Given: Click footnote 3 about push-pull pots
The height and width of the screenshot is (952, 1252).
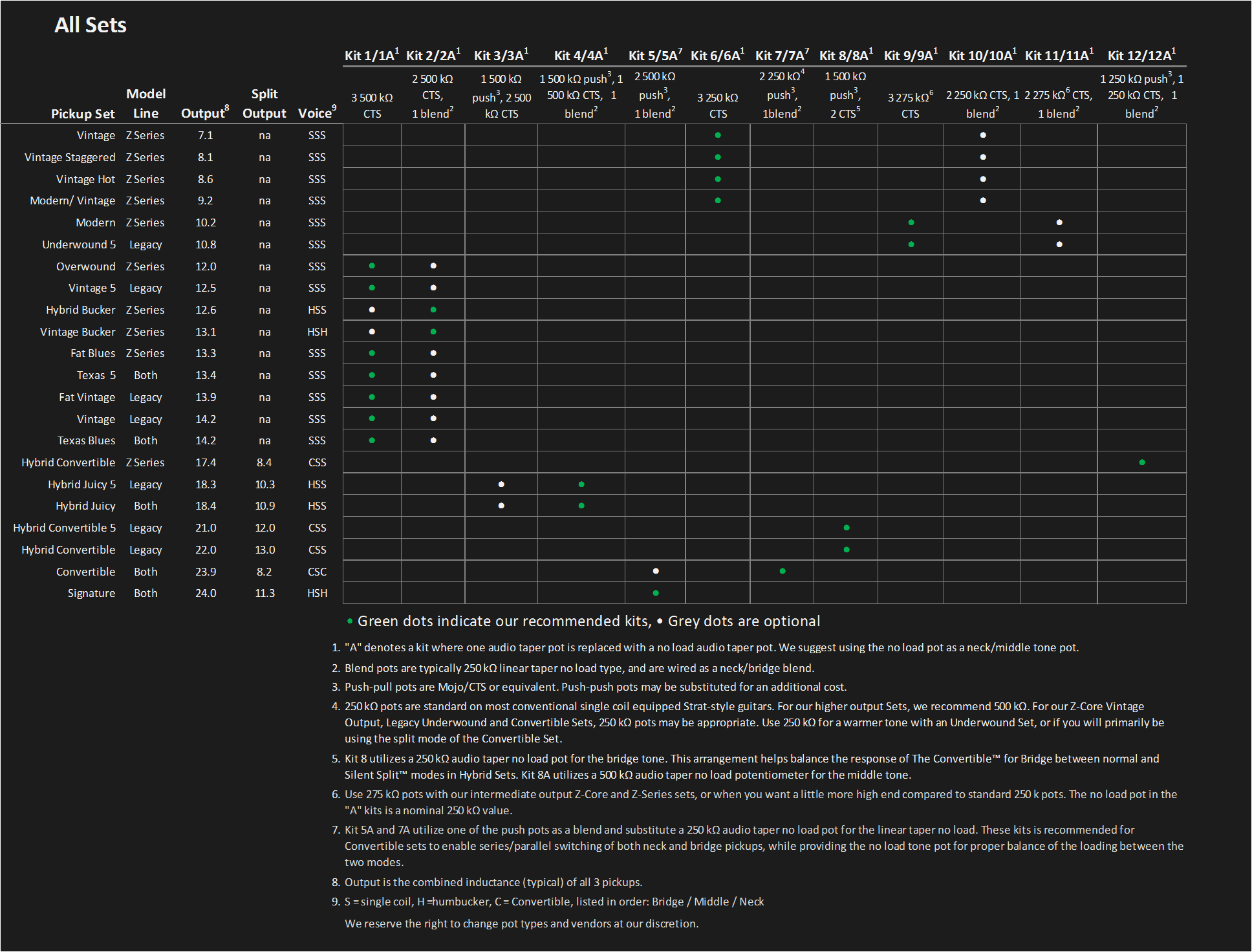Looking at the screenshot, I should (595, 687).
